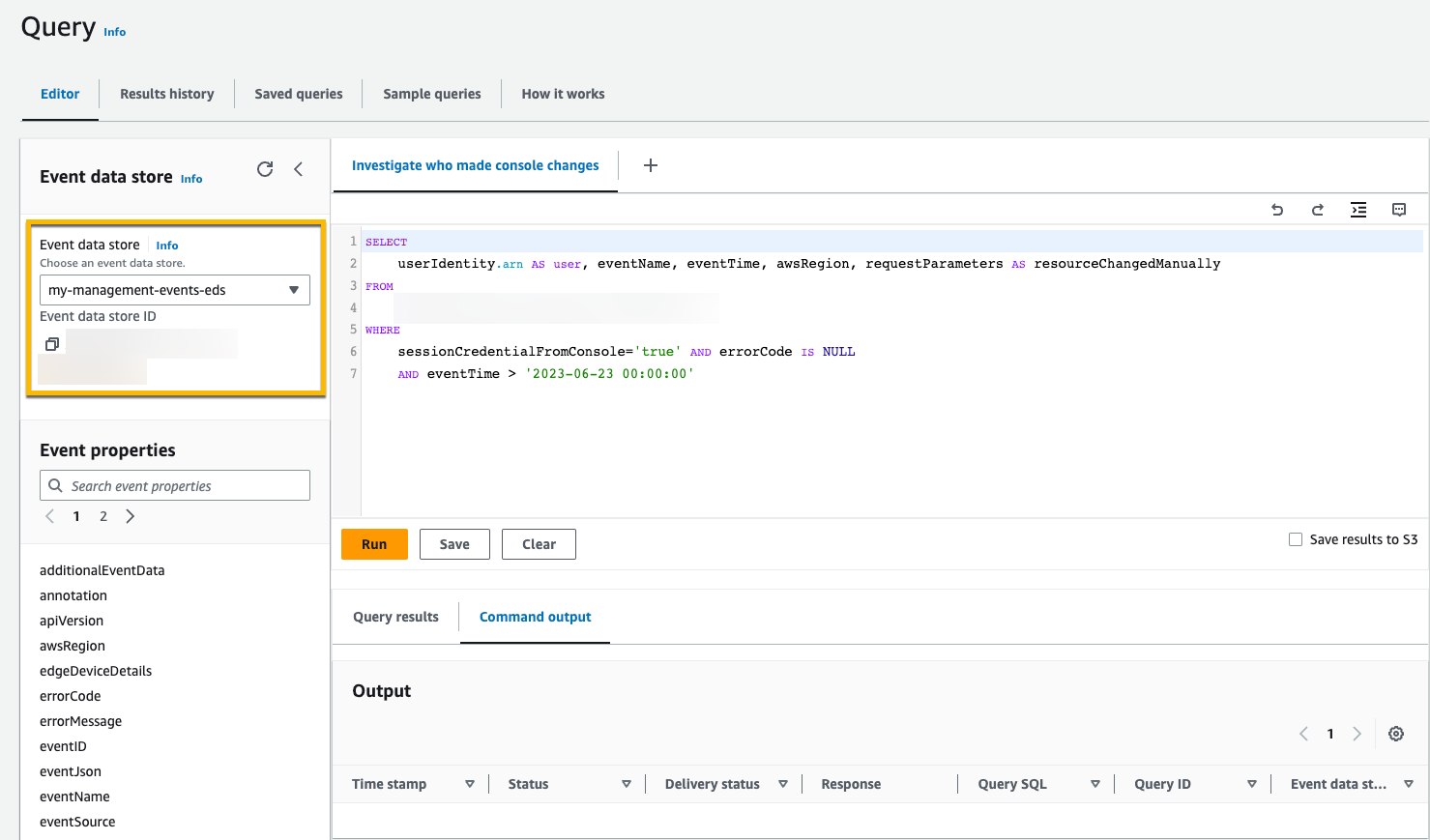Redo the last query edit

1317,210
